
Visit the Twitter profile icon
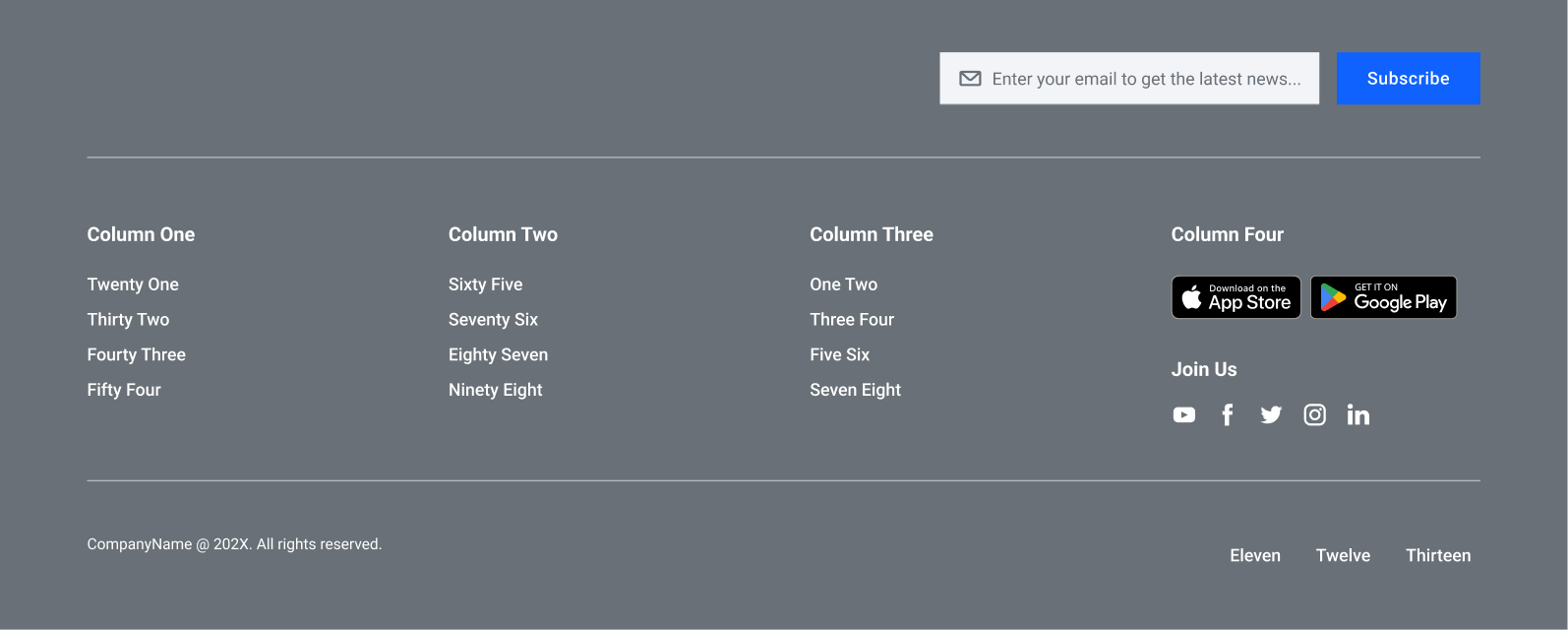coord(1271,415)
